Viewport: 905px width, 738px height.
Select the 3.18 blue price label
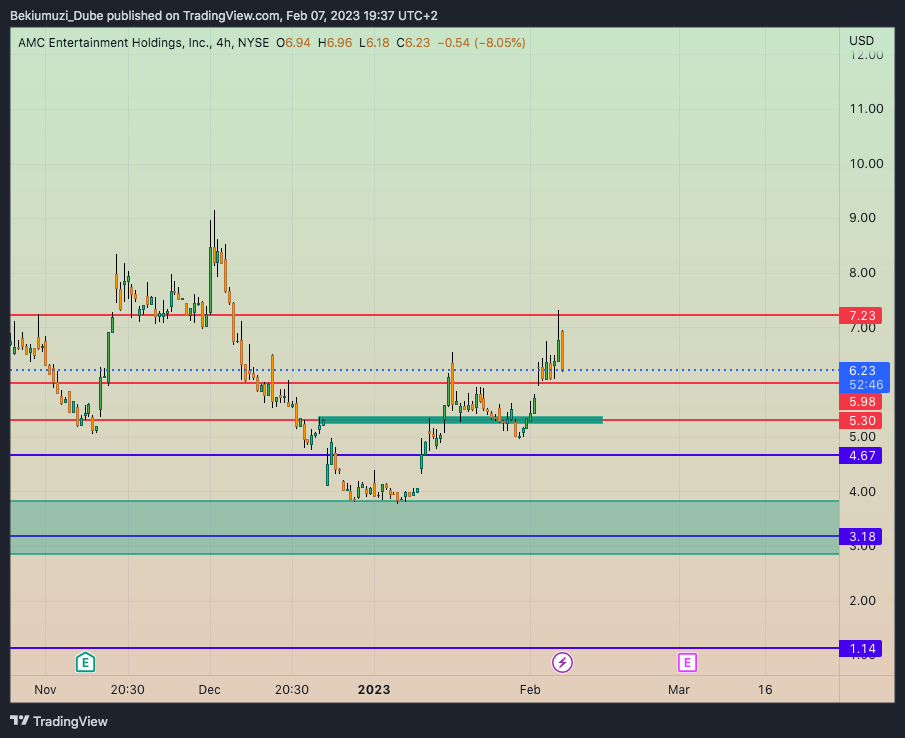pyautogui.click(x=861, y=537)
